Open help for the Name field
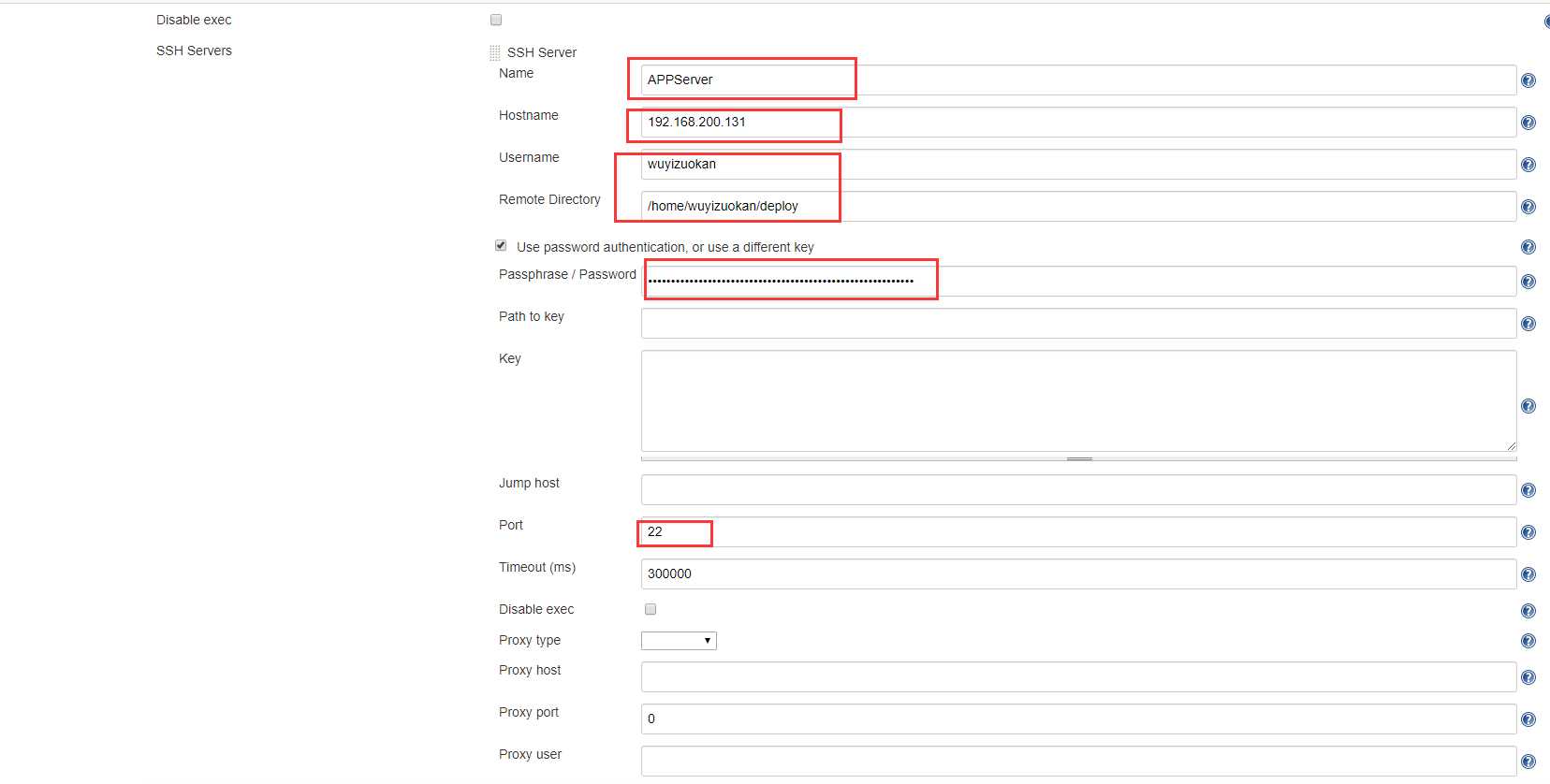Viewport: 1550px width, 784px height. [1528, 80]
